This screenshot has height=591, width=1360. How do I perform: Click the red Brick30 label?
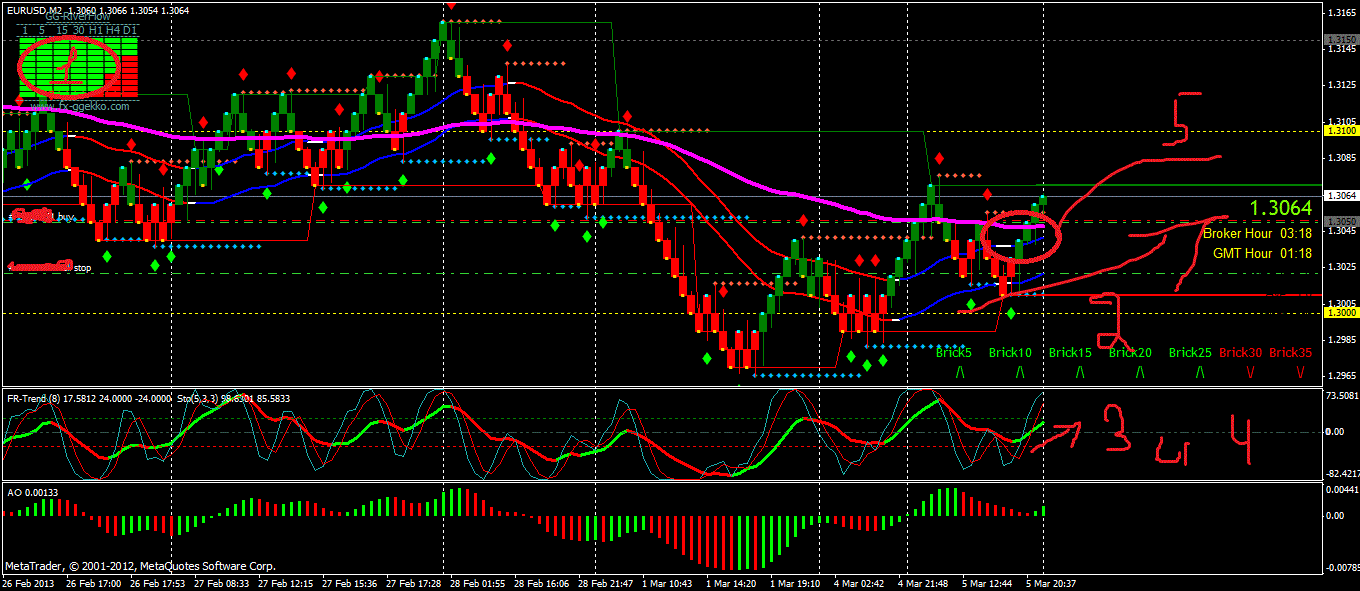point(1240,352)
